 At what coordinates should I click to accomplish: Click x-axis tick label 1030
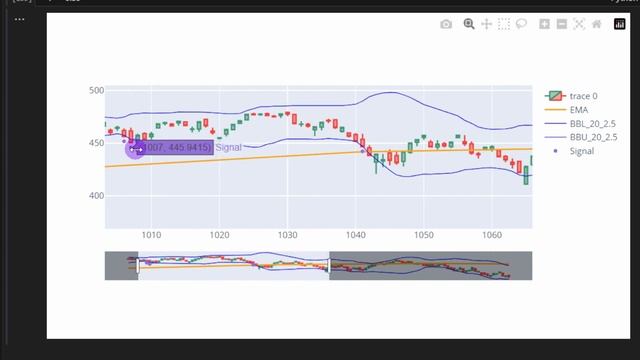click(x=287, y=235)
